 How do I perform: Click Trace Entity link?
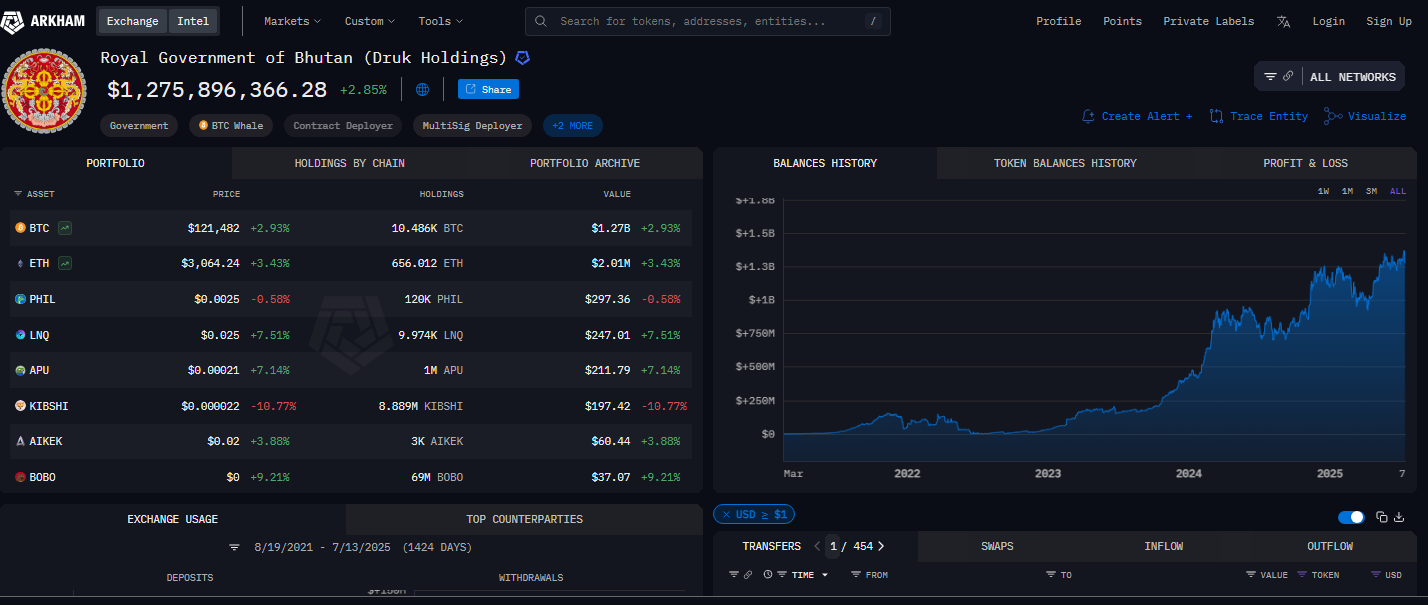pos(1259,116)
